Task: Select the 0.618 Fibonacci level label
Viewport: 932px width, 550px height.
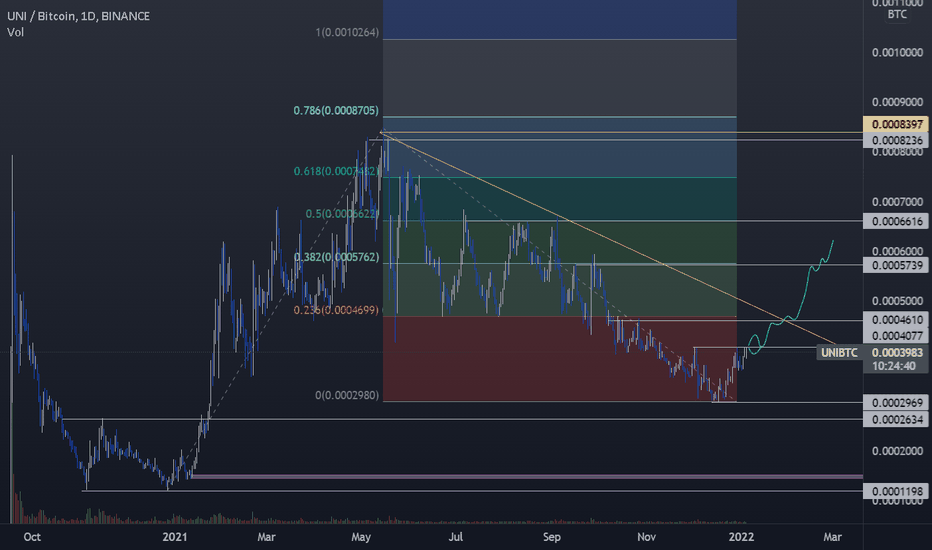Action: point(336,171)
